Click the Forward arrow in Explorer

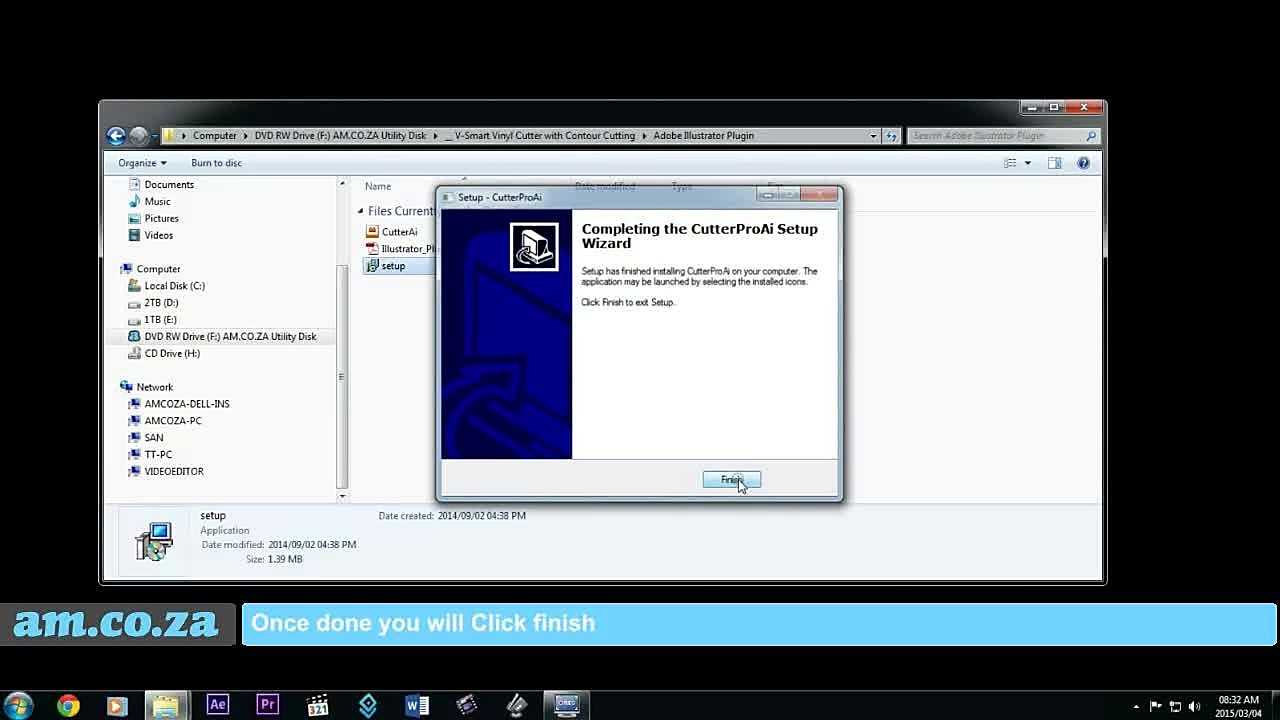138,135
